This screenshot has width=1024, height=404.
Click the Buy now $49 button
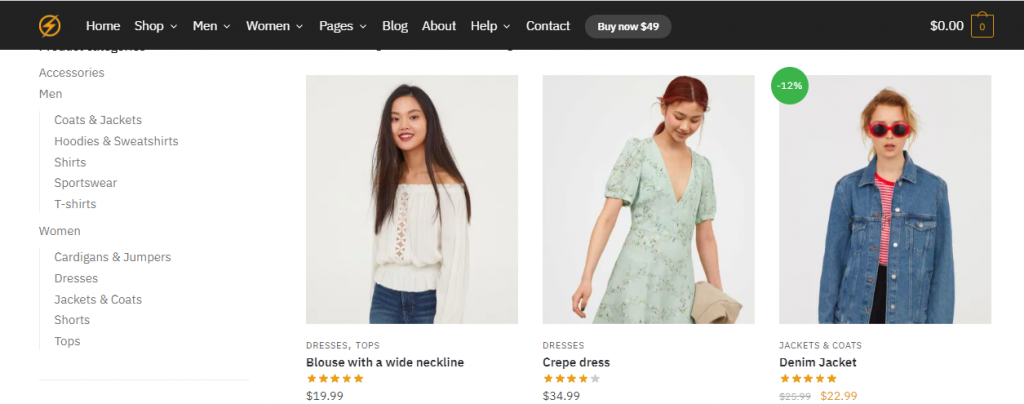(x=628, y=26)
